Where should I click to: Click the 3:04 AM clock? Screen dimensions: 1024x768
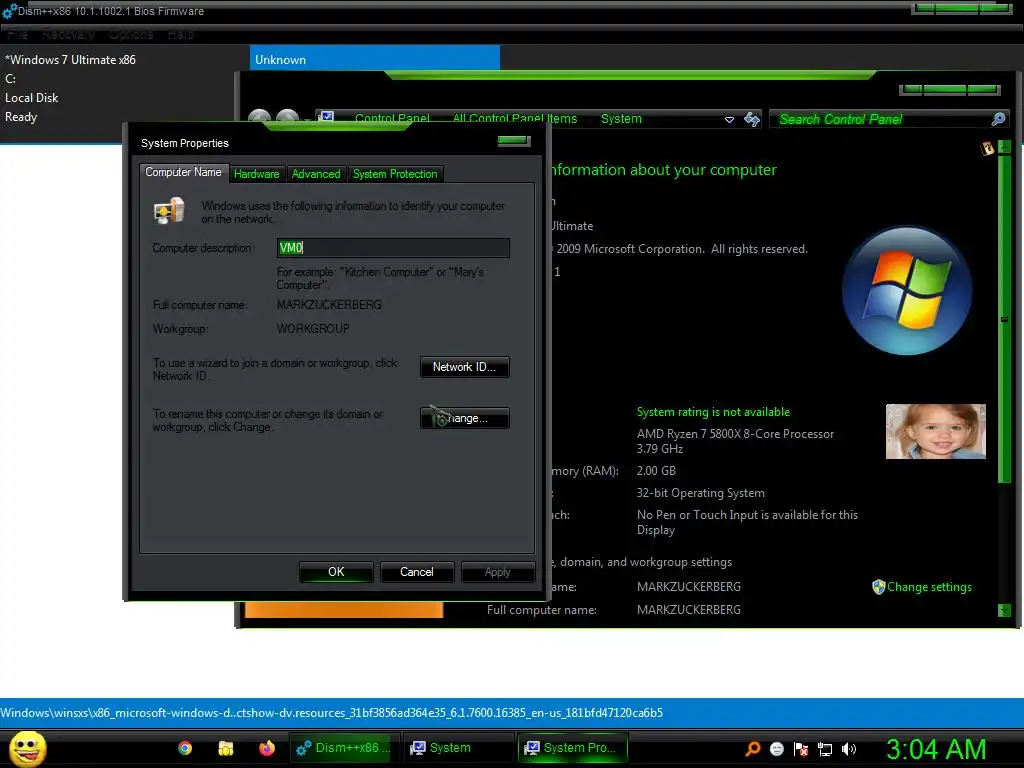coord(936,749)
